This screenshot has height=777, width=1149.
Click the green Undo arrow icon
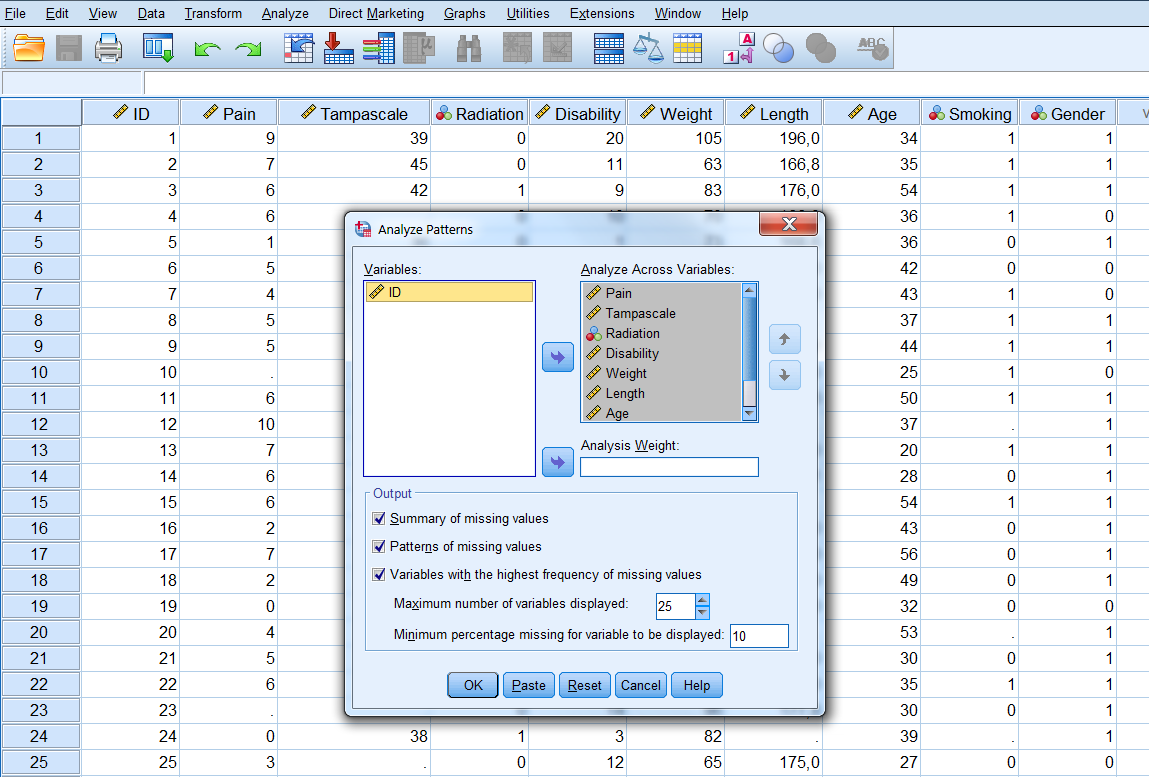tap(207, 48)
